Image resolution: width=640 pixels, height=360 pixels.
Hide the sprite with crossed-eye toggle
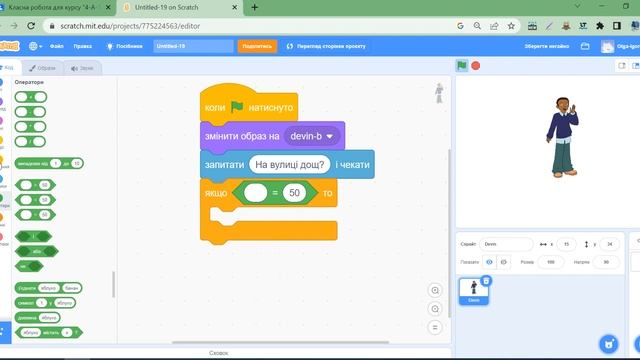(x=504, y=262)
